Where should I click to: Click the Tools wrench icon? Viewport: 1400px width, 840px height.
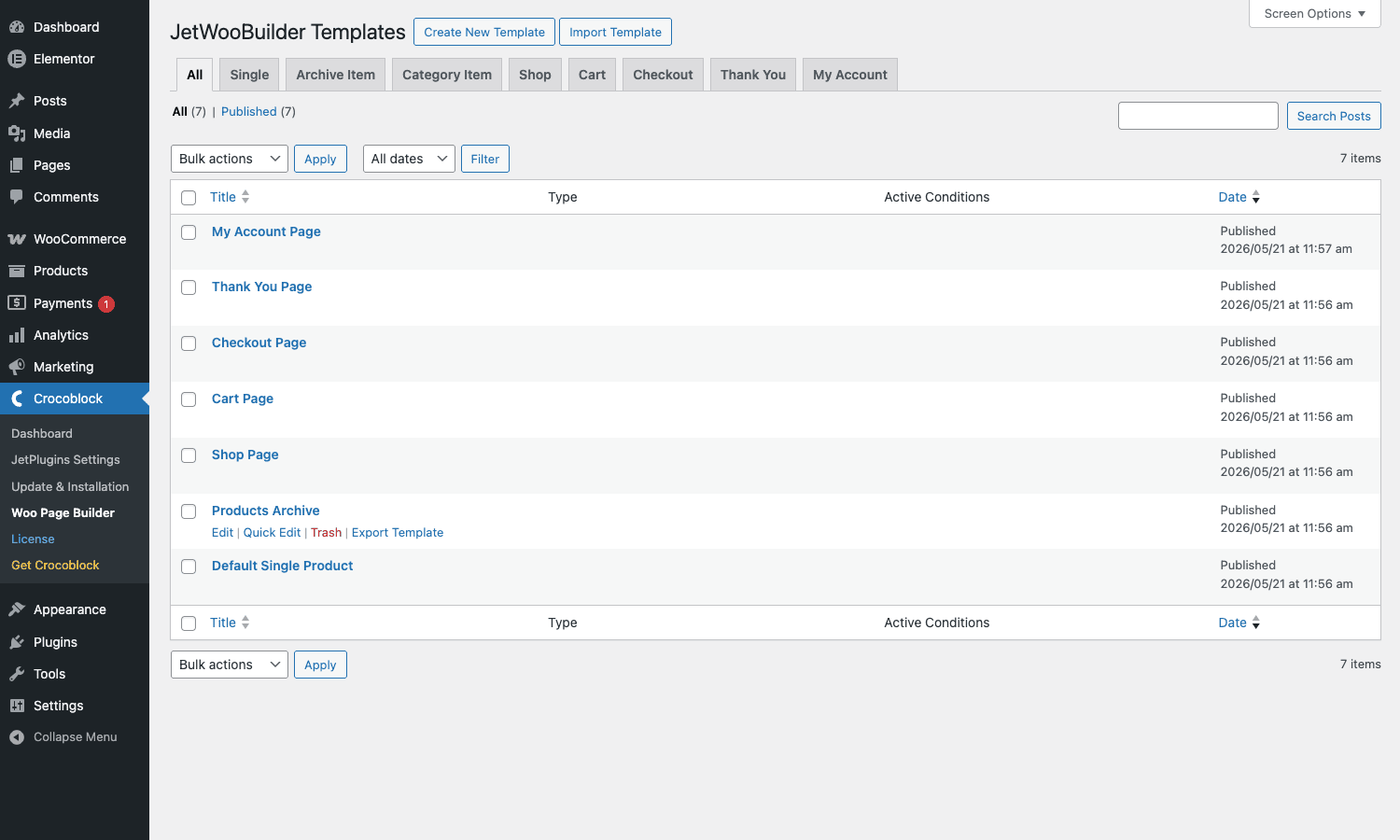click(17, 674)
